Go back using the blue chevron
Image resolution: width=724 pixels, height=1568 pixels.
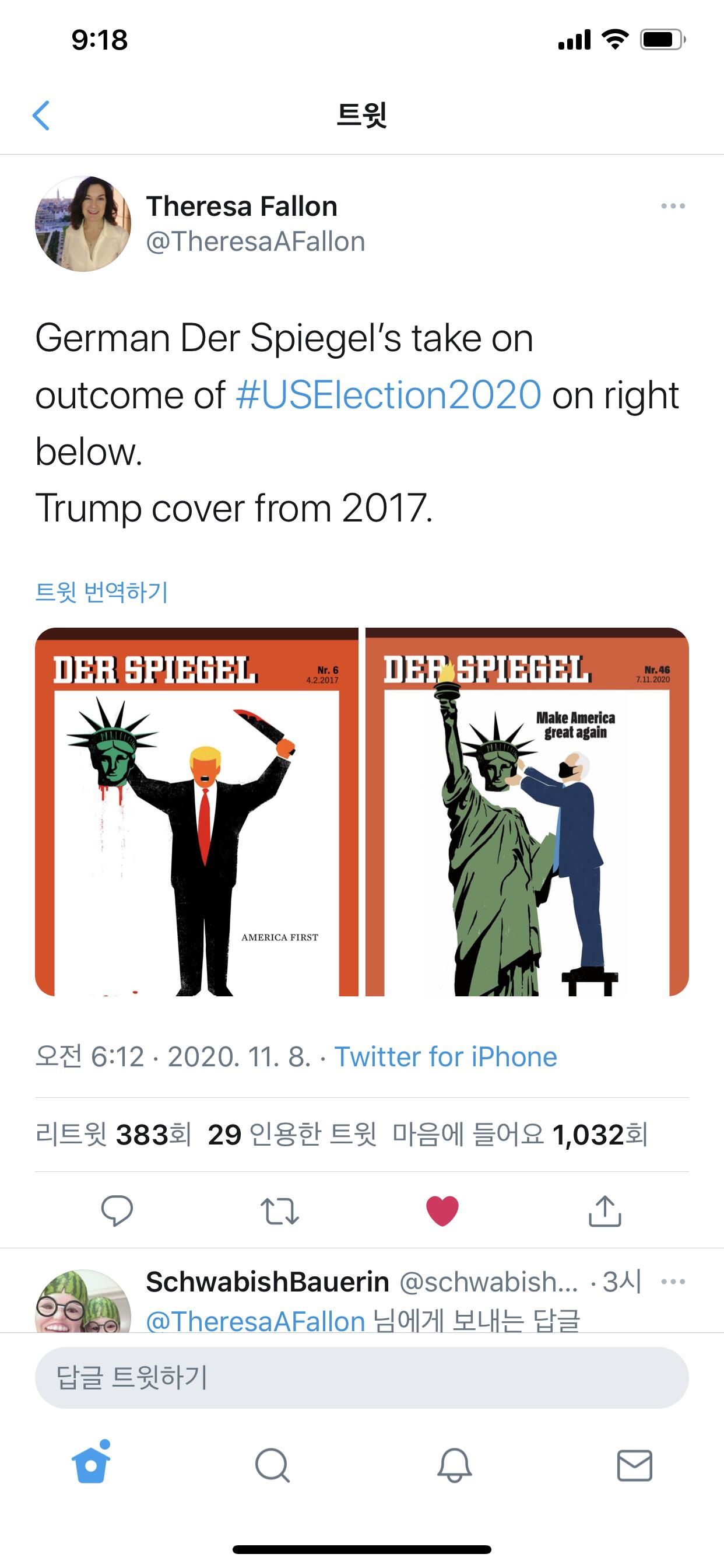[x=41, y=116]
